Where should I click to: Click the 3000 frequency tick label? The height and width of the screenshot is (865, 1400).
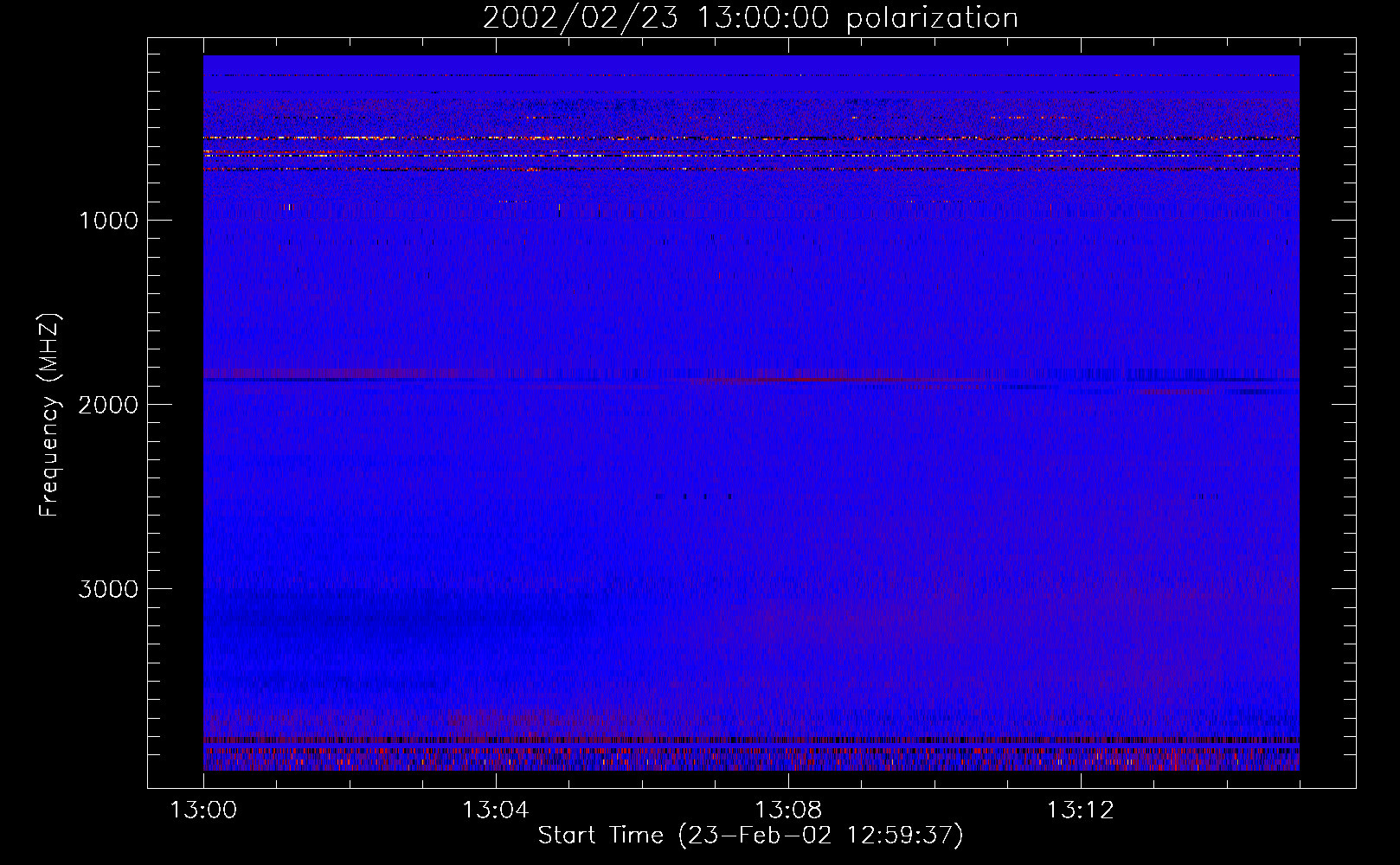pyautogui.click(x=108, y=589)
